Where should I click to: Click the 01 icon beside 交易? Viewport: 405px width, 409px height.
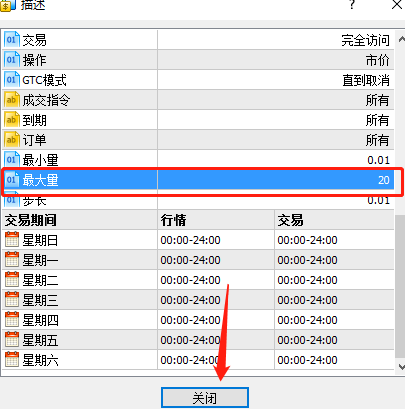click(x=12, y=40)
